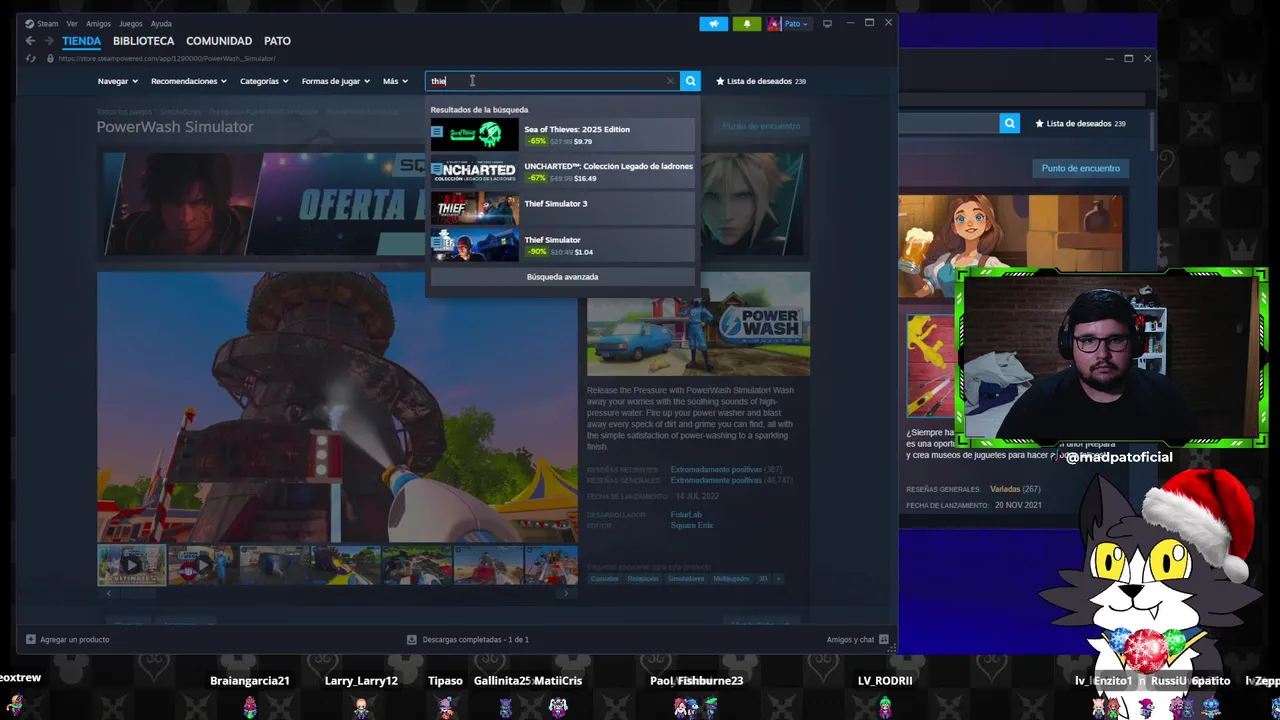
Task: Switch to the BIBLIOTECA tab
Action: coord(143,41)
